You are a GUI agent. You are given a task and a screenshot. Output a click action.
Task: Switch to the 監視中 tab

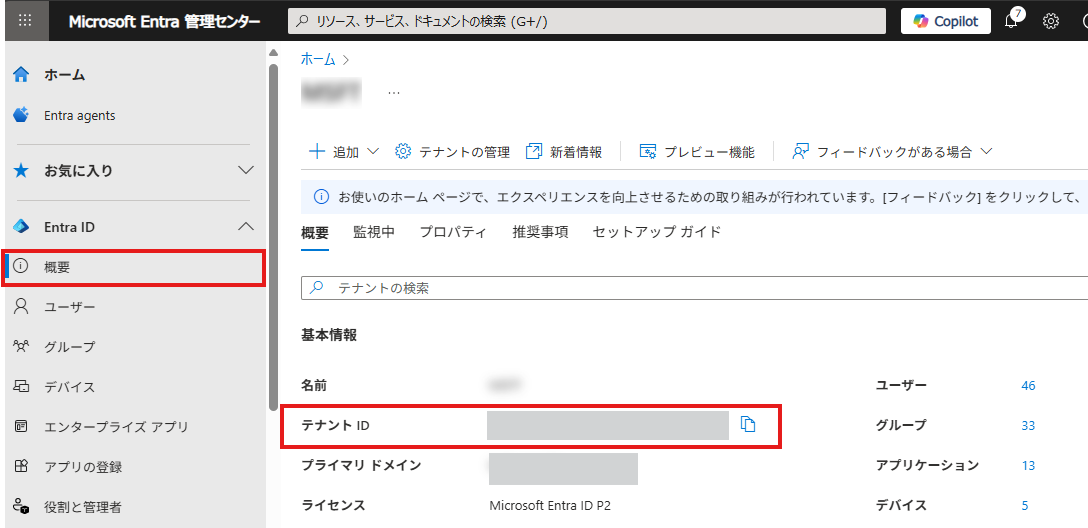click(x=374, y=232)
